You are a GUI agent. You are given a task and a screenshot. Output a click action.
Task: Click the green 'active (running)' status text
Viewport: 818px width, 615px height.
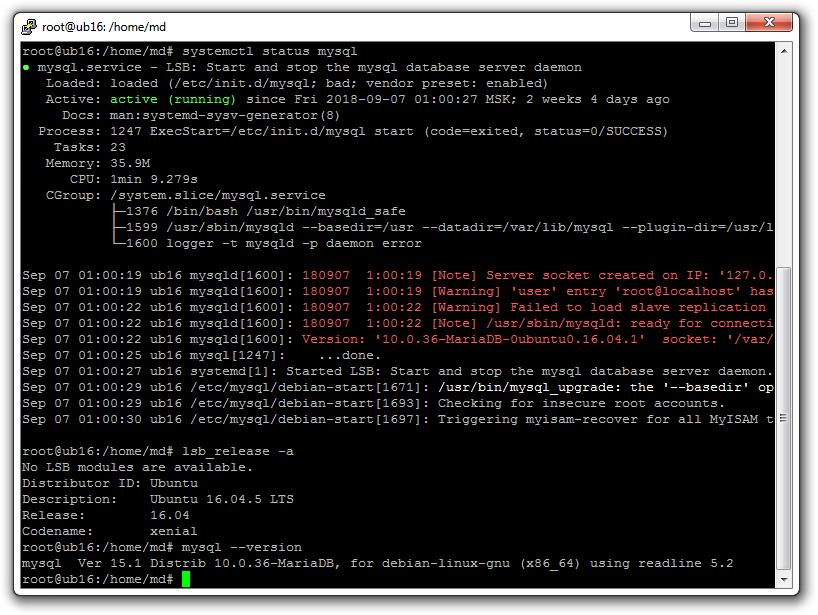point(172,99)
